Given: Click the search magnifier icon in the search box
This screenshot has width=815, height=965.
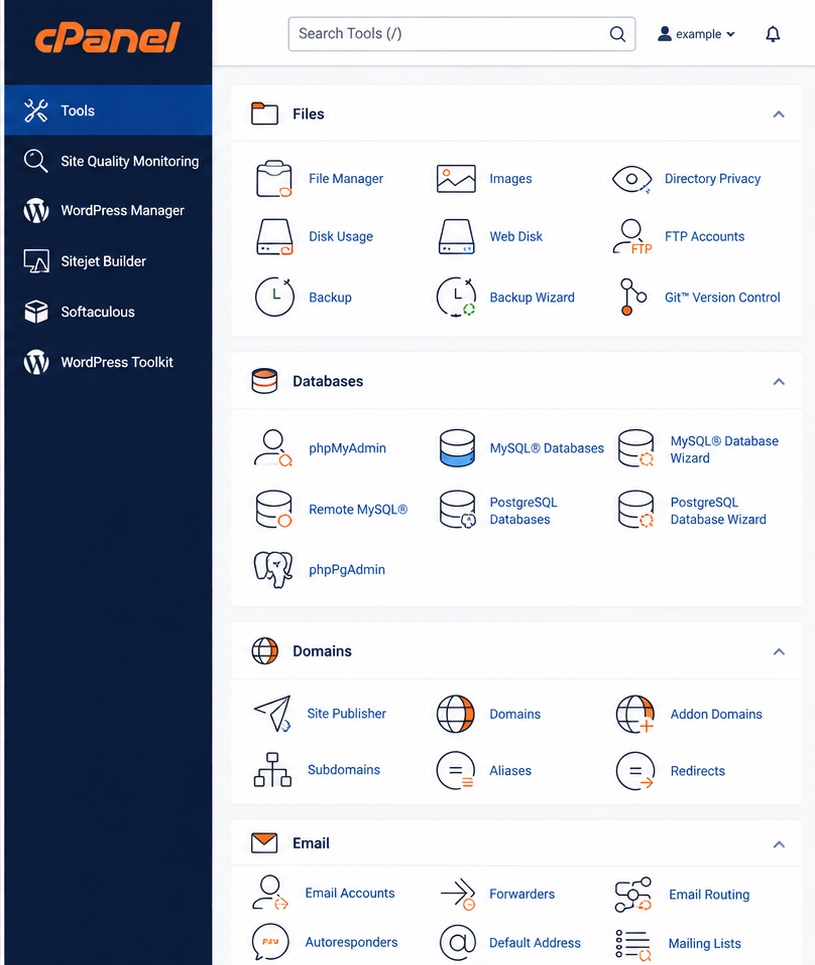Looking at the screenshot, I should click(617, 34).
